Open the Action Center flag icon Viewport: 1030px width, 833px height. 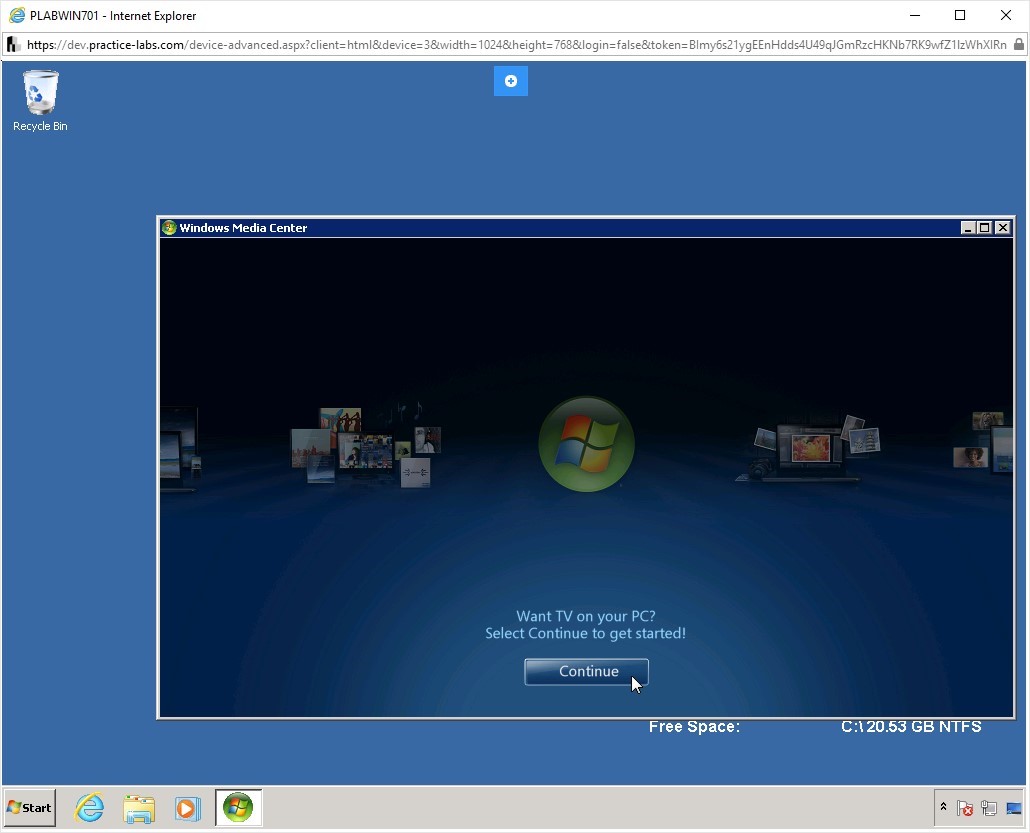click(964, 807)
